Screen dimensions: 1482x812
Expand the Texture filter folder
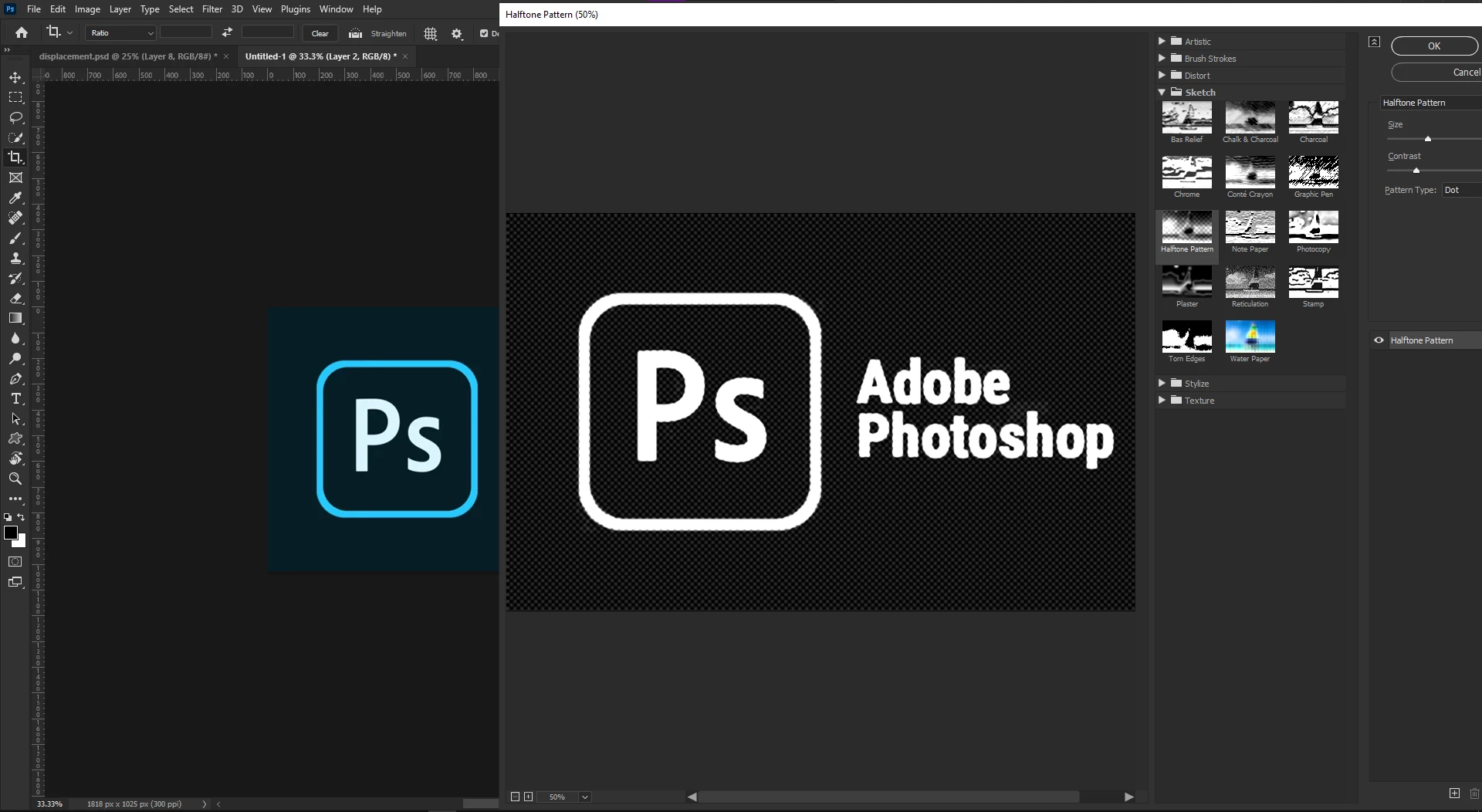(1162, 400)
